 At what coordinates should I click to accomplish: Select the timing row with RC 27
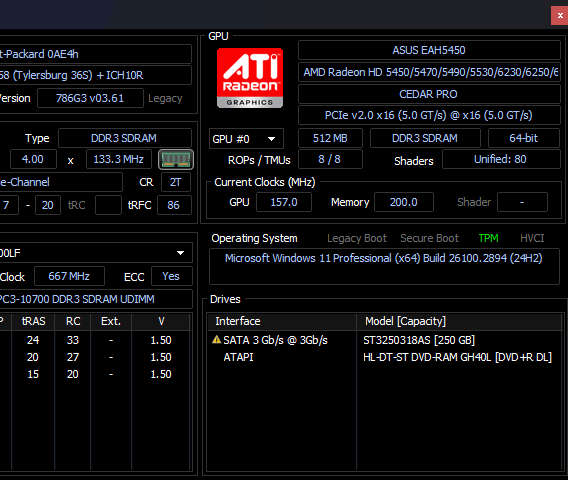[x=95, y=357]
